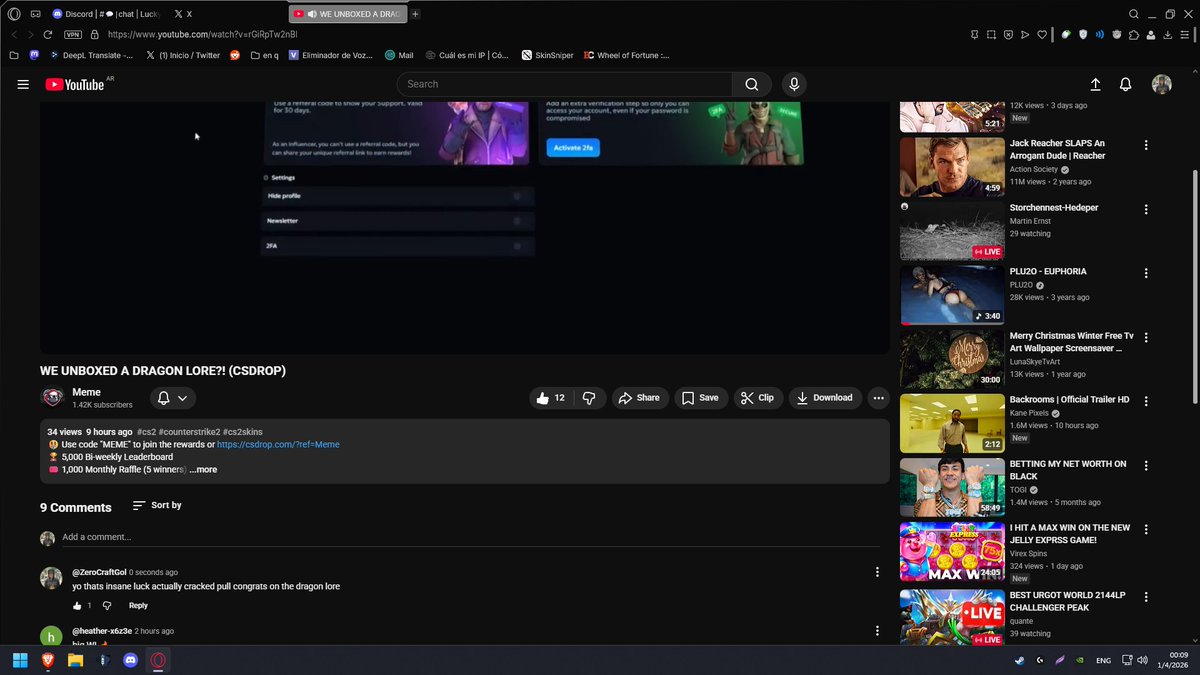1200x675 pixels.
Task: Open the YouTube upload/create icon
Action: click(x=1095, y=85)
